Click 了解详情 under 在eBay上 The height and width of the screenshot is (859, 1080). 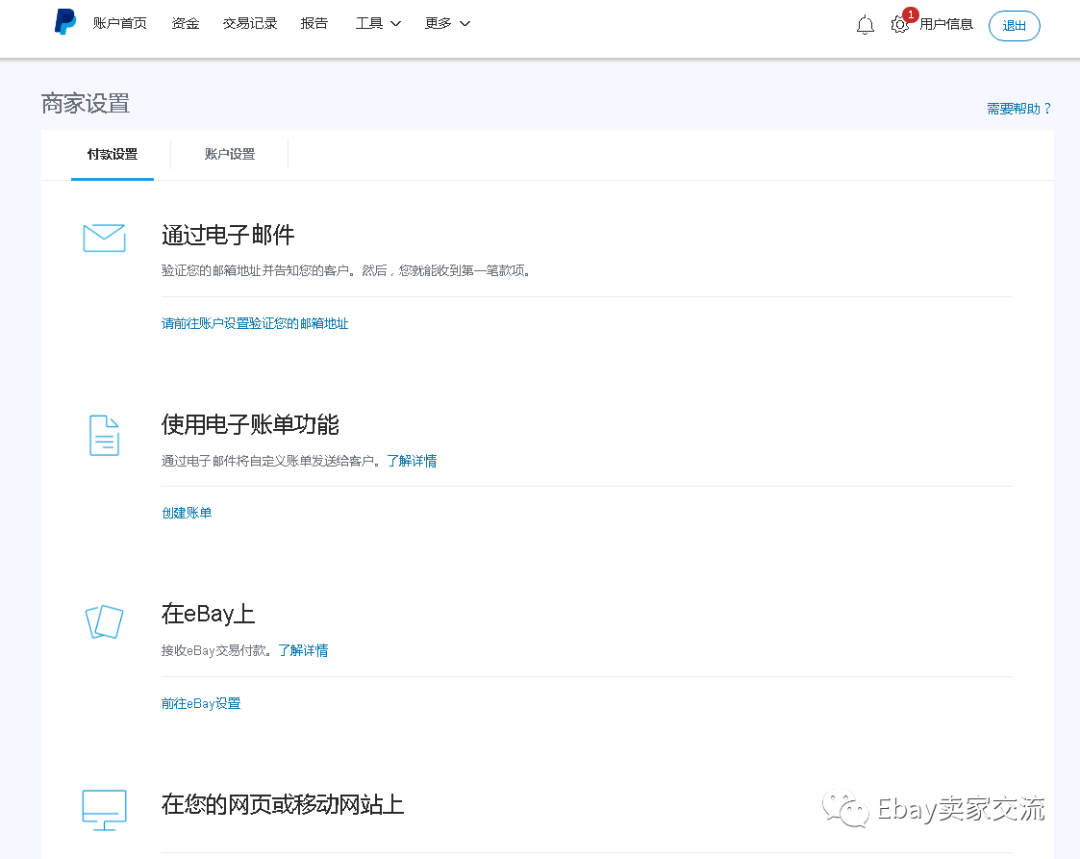click(x=303, y=651)
